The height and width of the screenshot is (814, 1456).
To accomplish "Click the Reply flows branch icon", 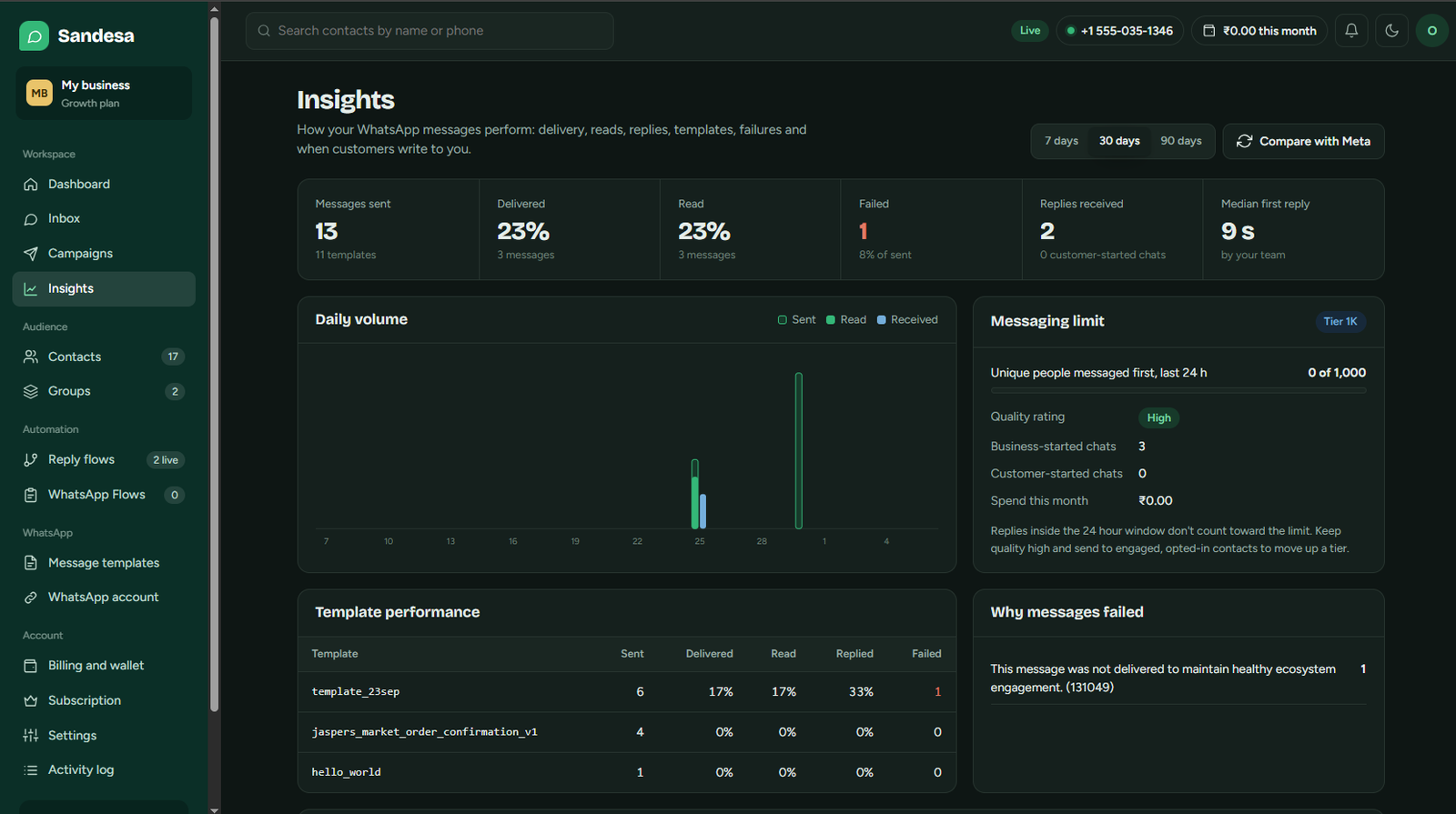I will pyautogui.click(x=31, y=460).
